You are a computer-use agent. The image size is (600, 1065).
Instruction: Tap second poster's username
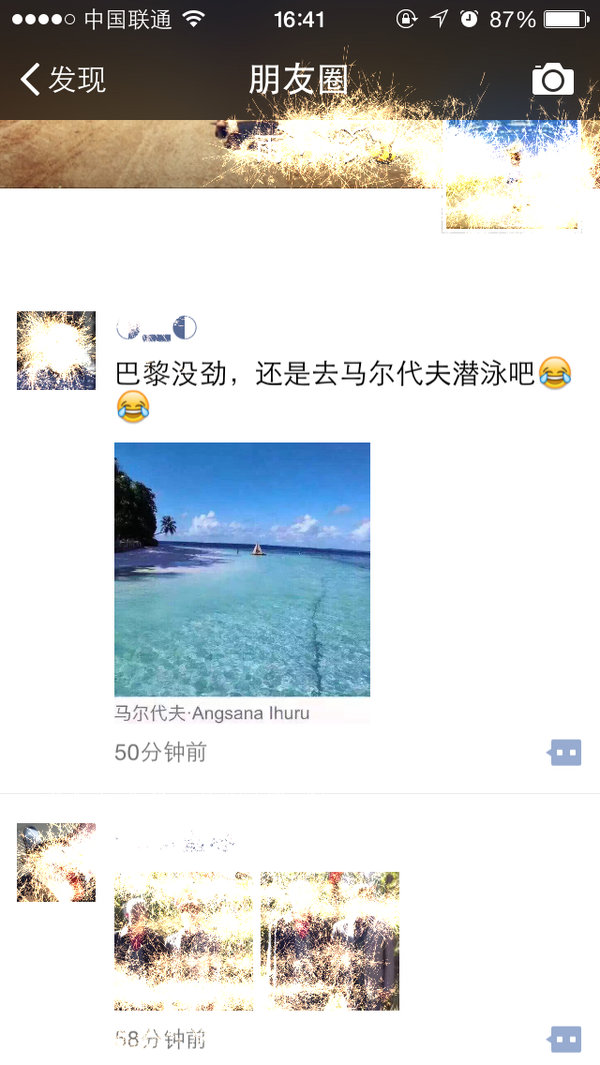pos(175,844)
